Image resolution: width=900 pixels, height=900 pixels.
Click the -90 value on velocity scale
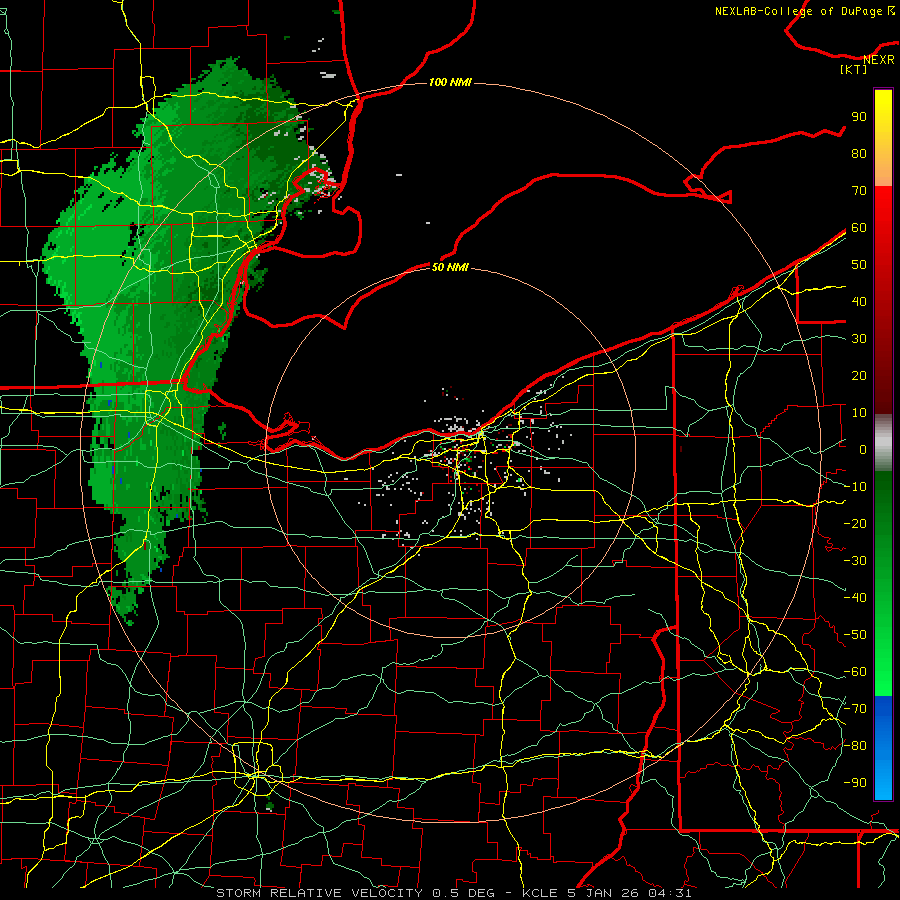(x=855, y=783)
